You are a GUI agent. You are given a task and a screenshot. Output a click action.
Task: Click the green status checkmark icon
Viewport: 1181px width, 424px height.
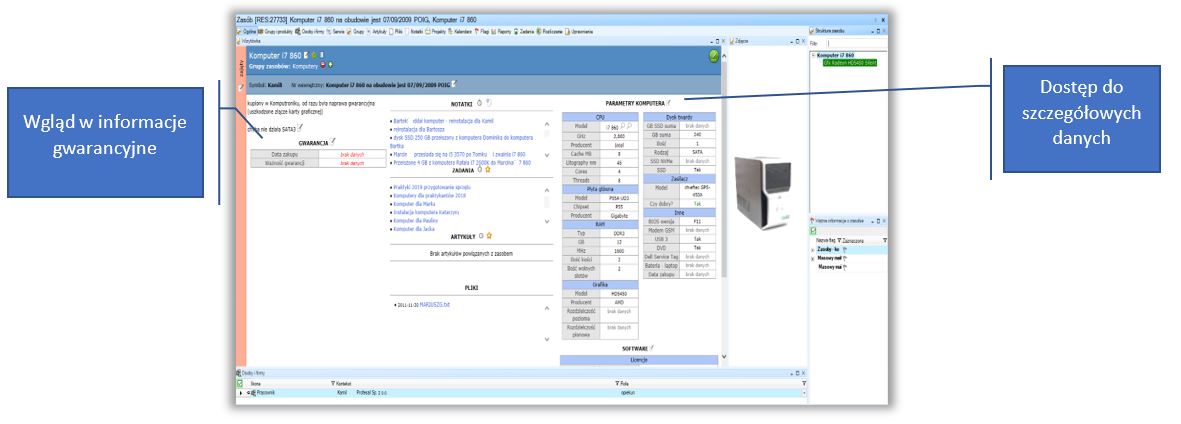714,57
